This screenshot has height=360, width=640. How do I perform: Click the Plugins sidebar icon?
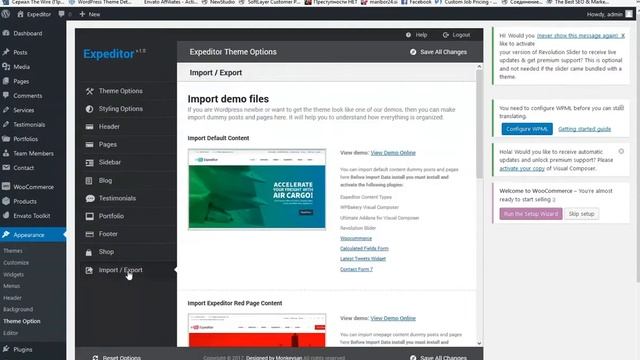[x=6, y=349]
